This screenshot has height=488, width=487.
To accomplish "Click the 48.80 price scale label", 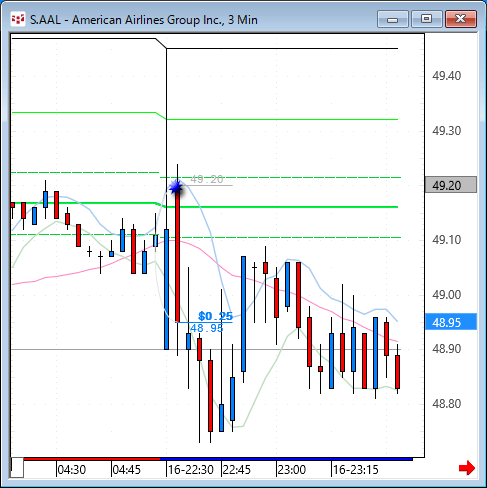I will click(447, 403).
